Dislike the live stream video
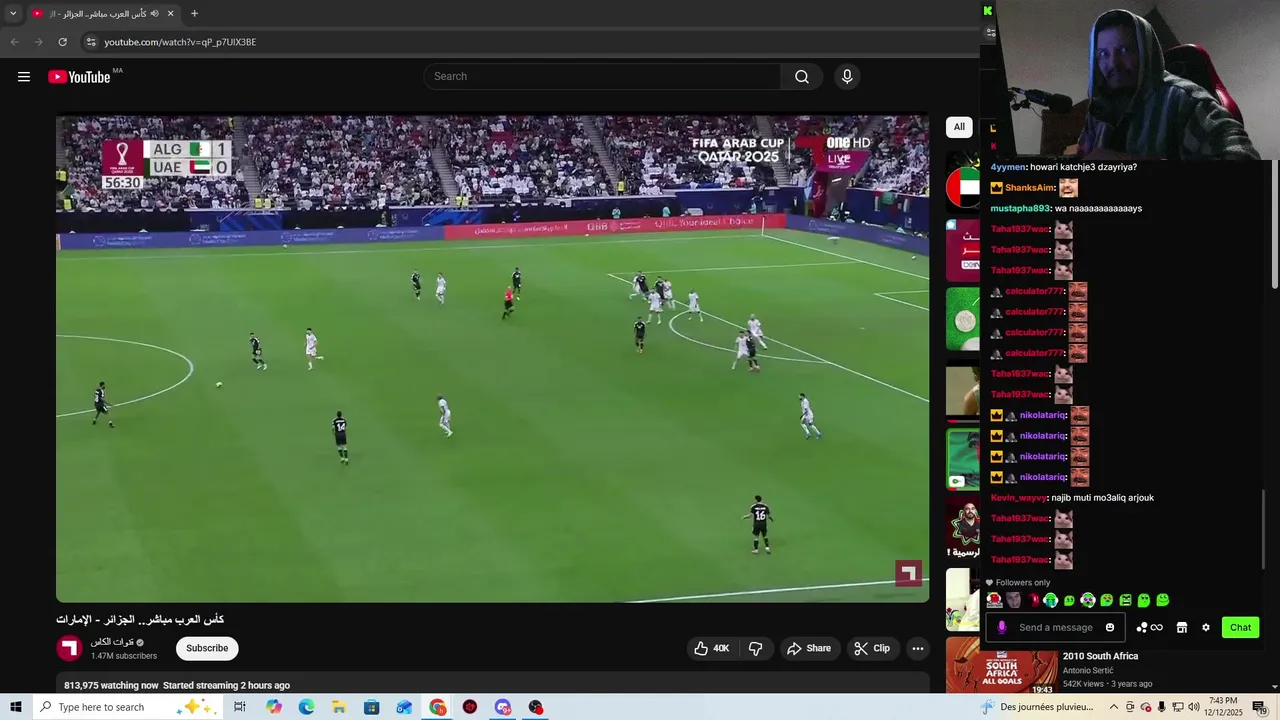The width and height of the screenshot is (1280, 720). (756, 648)
